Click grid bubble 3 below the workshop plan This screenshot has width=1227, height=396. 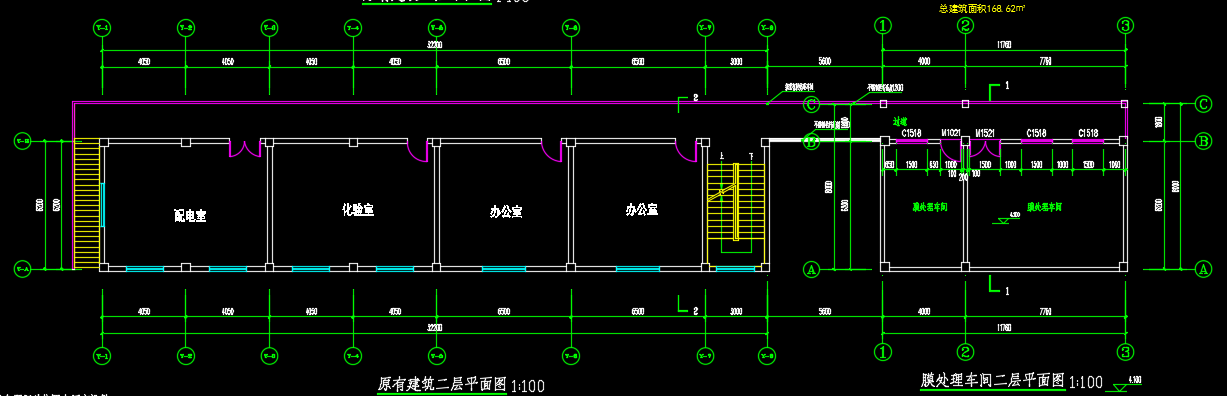tap(1125, 351)
